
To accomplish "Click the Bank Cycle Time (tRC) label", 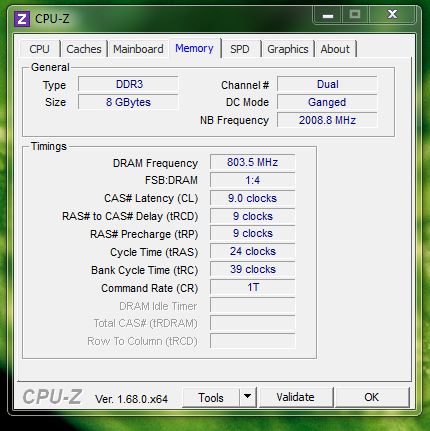I will point(145,270).
